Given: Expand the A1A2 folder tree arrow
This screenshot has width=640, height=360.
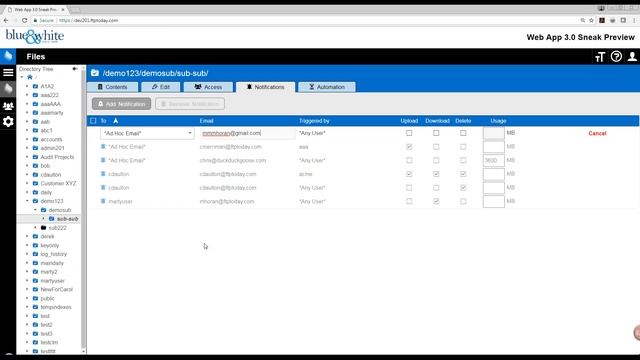Looking at the screenshot, I should (x=27, y=86).
